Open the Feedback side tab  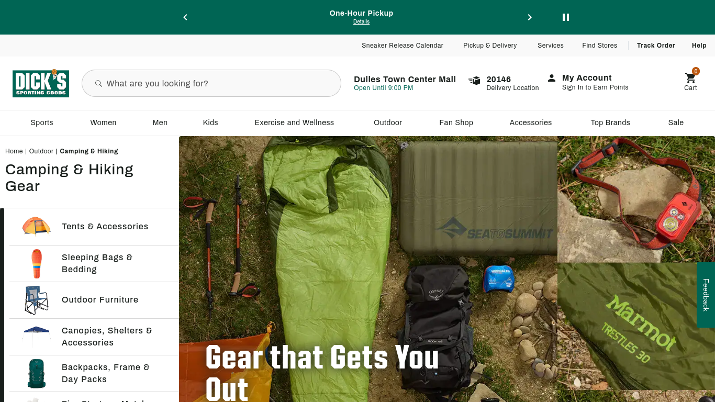point(706,295)
